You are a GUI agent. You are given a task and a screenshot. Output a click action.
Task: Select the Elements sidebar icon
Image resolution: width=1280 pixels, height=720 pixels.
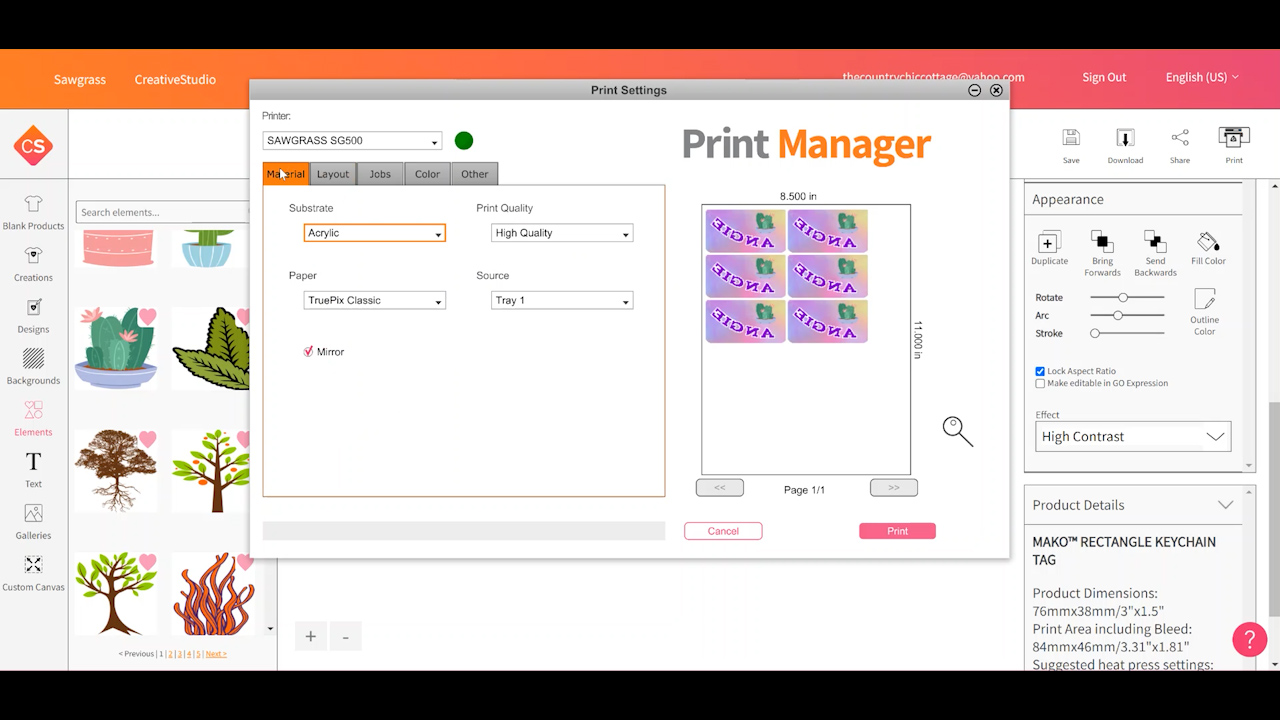point(33,419)
